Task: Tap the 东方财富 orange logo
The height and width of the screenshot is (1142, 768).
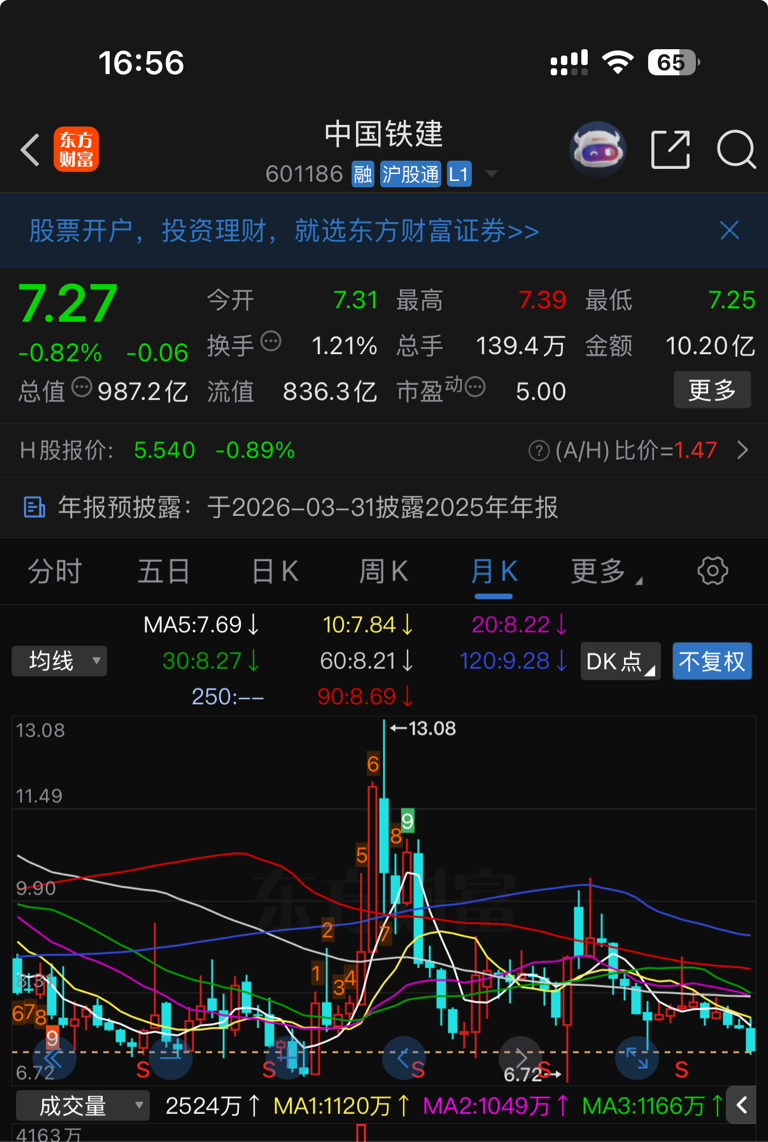Action: pos(76,150)
